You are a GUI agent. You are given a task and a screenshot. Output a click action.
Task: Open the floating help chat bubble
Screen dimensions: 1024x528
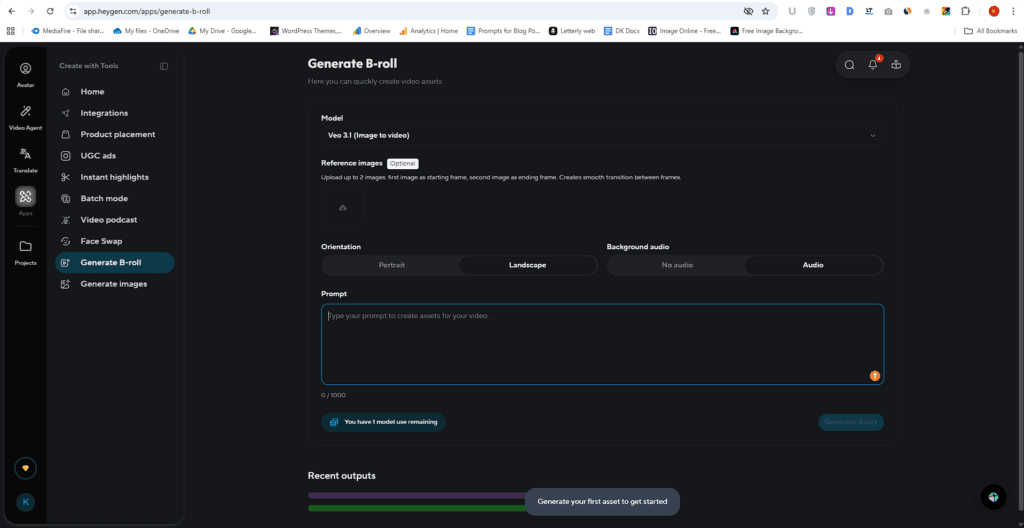point(993,497)
